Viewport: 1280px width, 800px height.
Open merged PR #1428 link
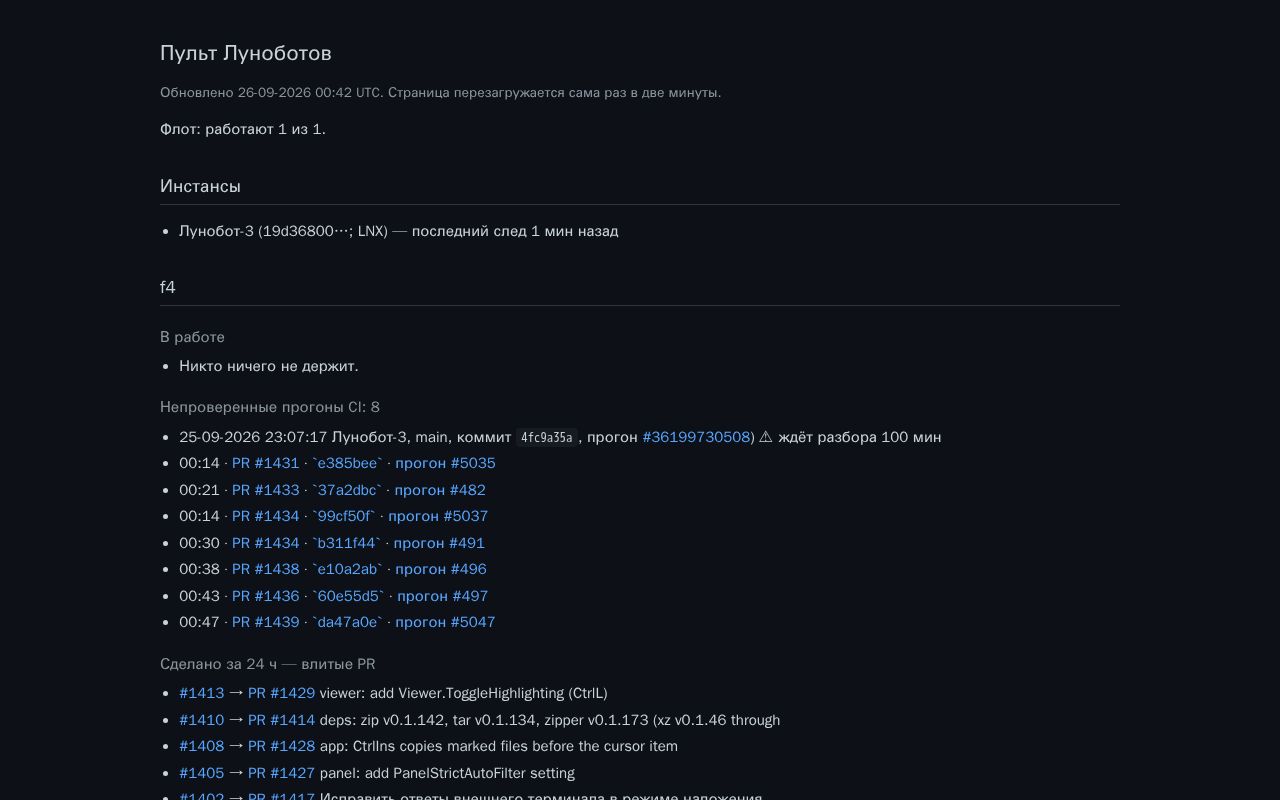(281, 746)
